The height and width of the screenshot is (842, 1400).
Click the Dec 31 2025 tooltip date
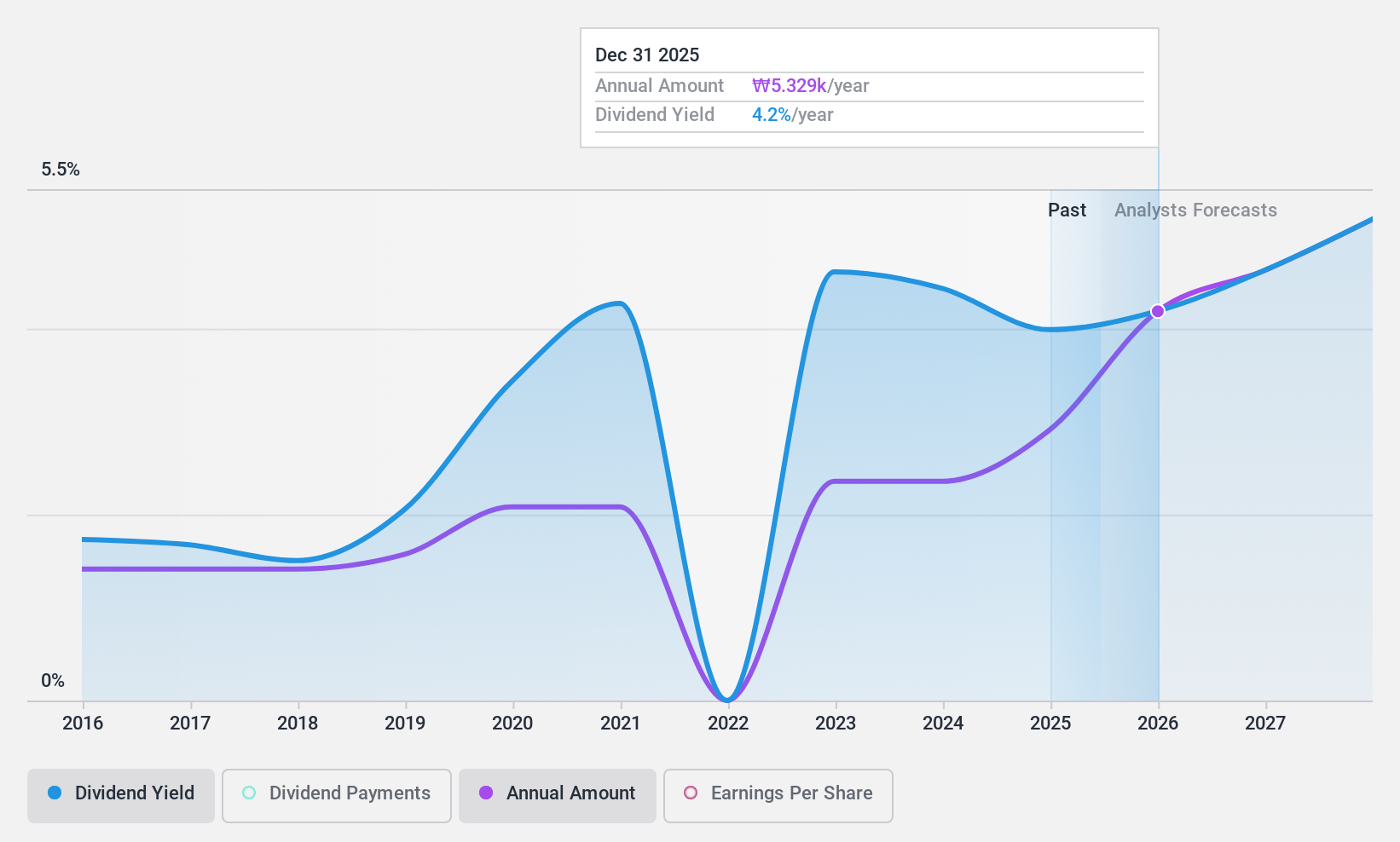coord(647,55)
